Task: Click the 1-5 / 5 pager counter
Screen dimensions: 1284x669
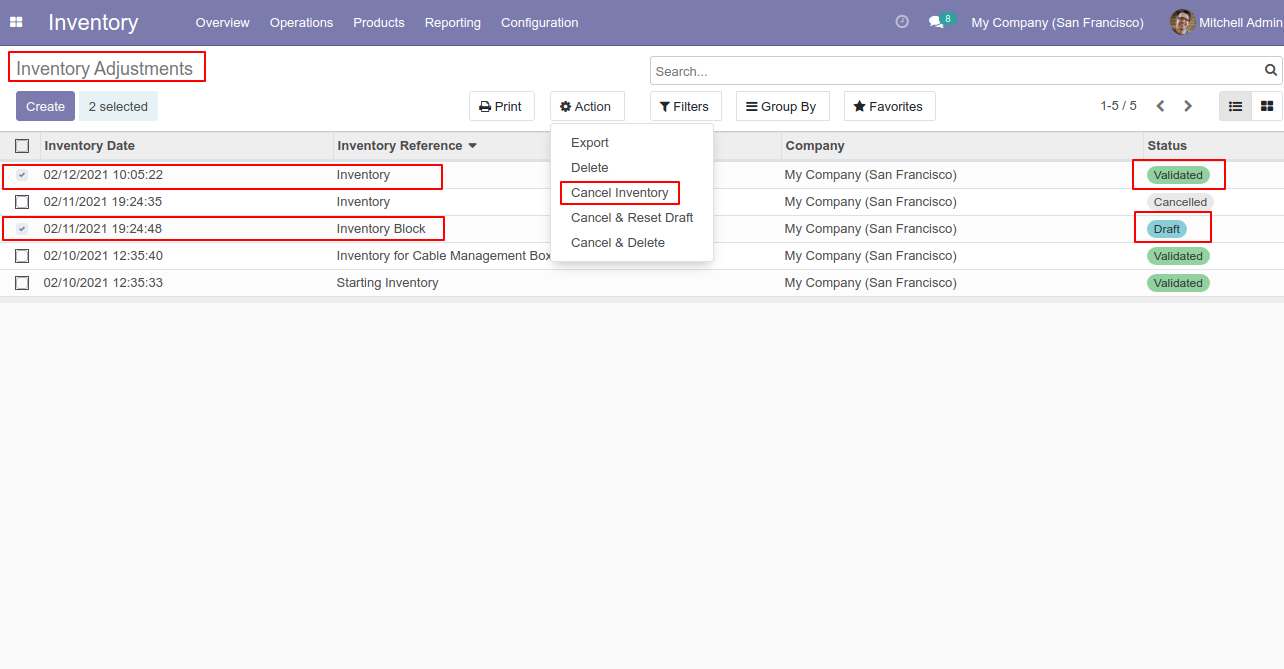Action: pyautogui.click(x=1118, y=106)
